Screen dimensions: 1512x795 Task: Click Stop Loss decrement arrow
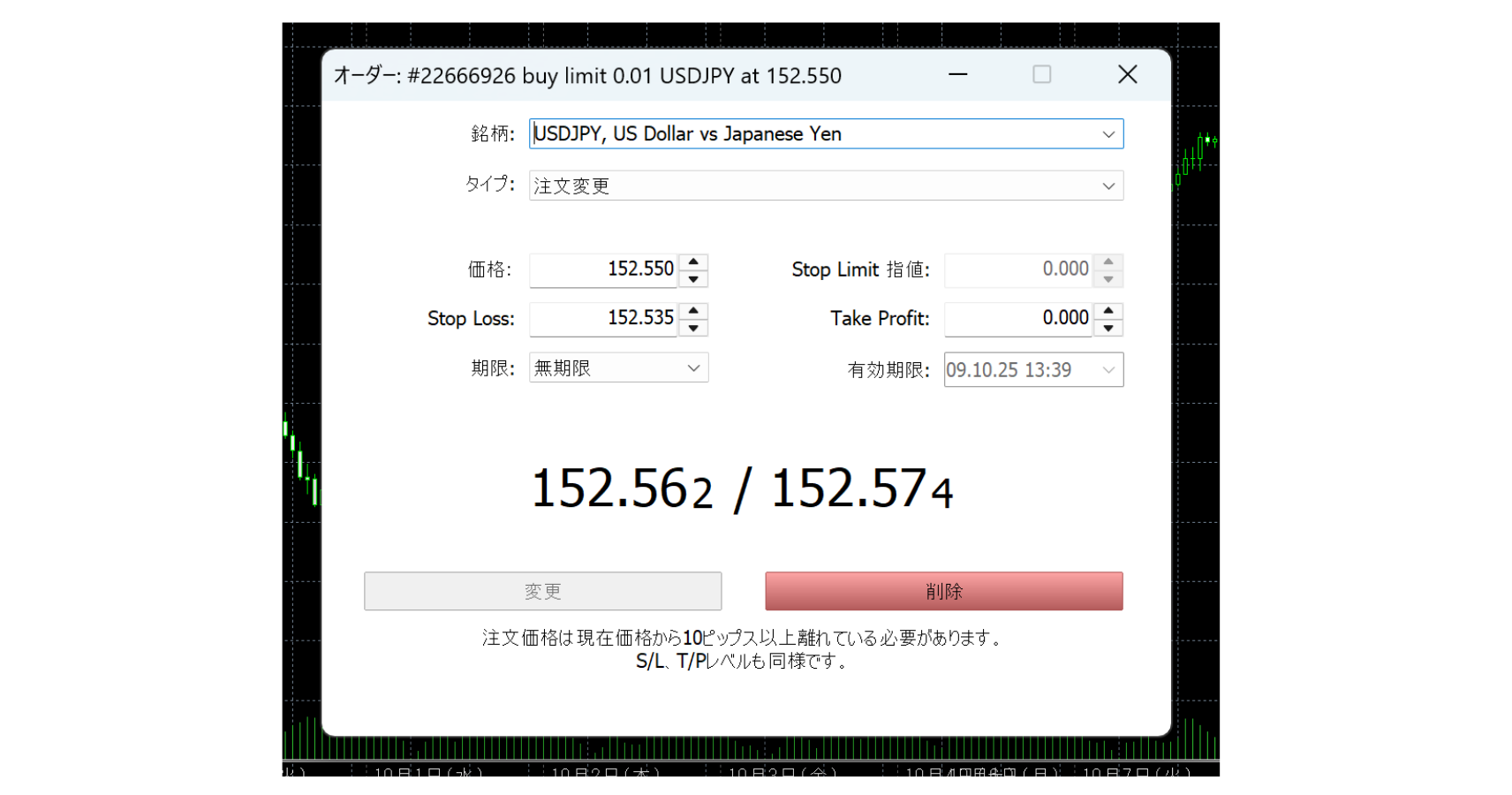point(693,329)
